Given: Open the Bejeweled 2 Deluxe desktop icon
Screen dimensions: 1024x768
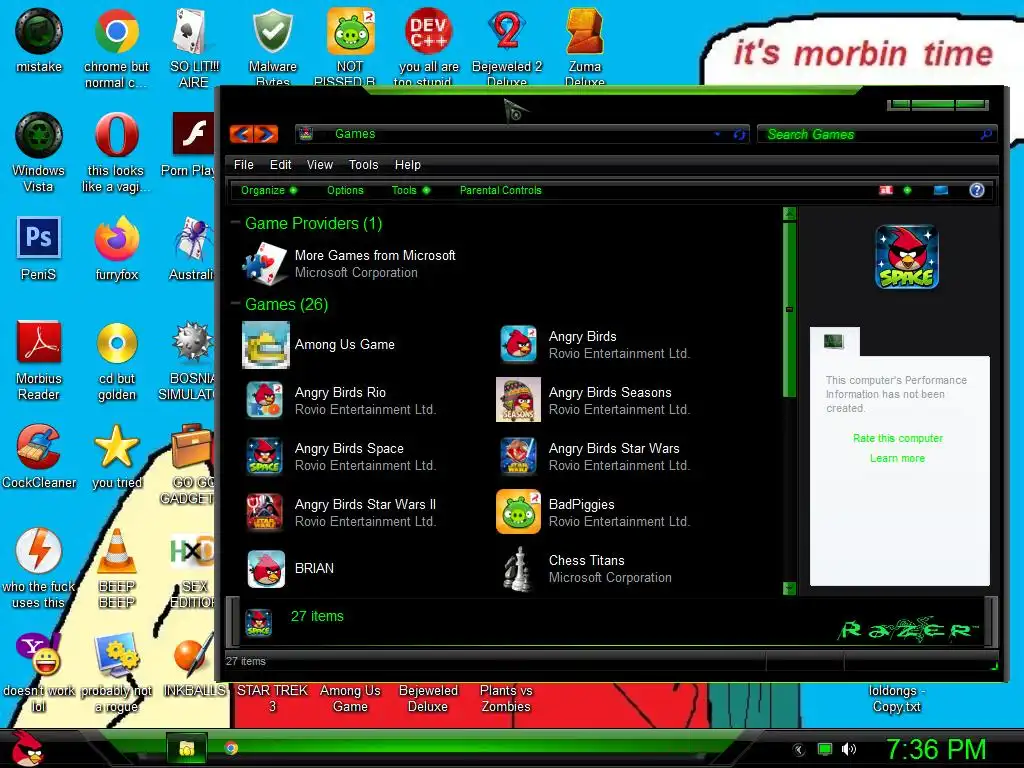Looking at the screenshot, I should pos(507,31).
